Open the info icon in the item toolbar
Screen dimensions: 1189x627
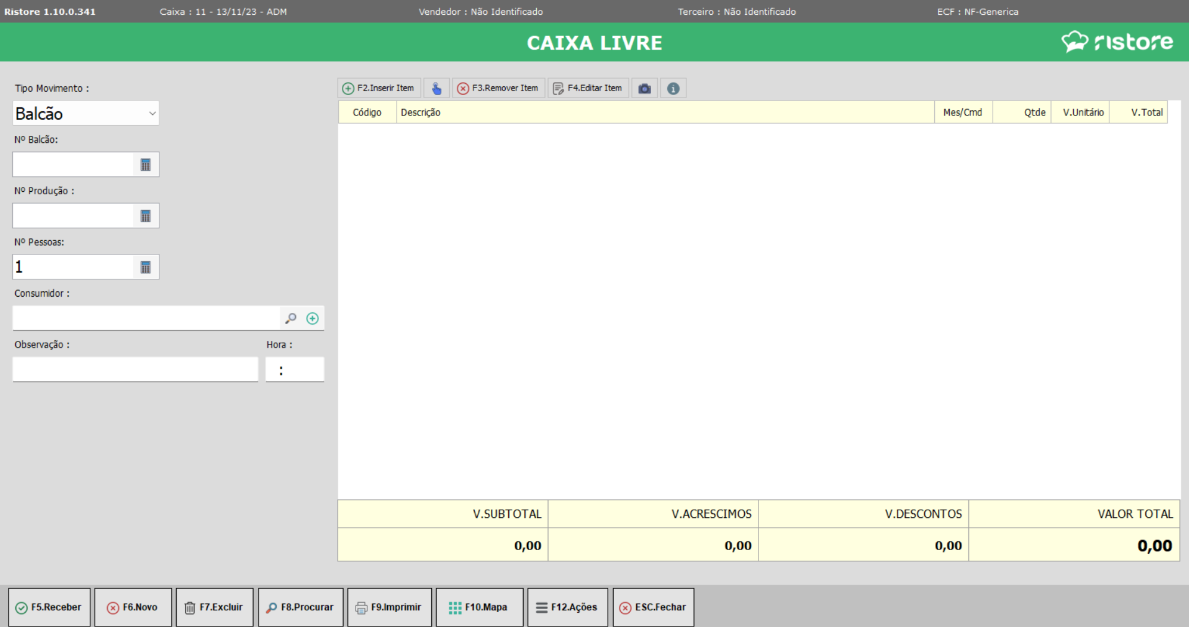tap(673, 88)
